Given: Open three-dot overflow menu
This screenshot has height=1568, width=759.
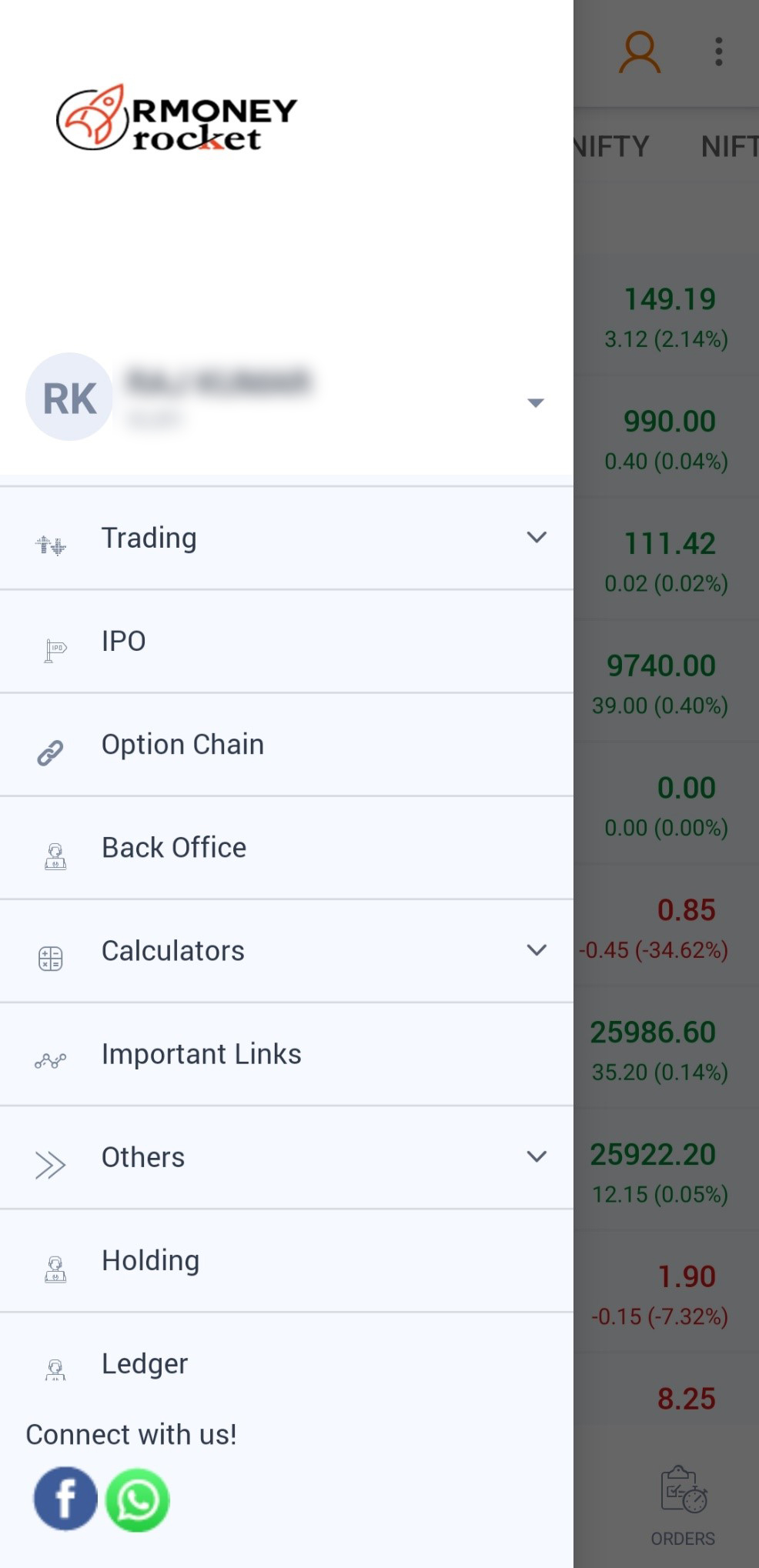Looking at the screenshot, I should [718, 52].
